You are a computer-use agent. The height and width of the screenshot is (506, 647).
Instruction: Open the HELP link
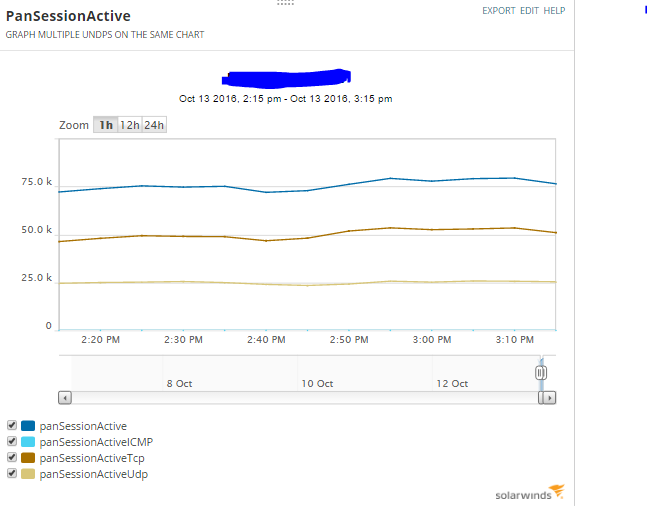[554, 11]
